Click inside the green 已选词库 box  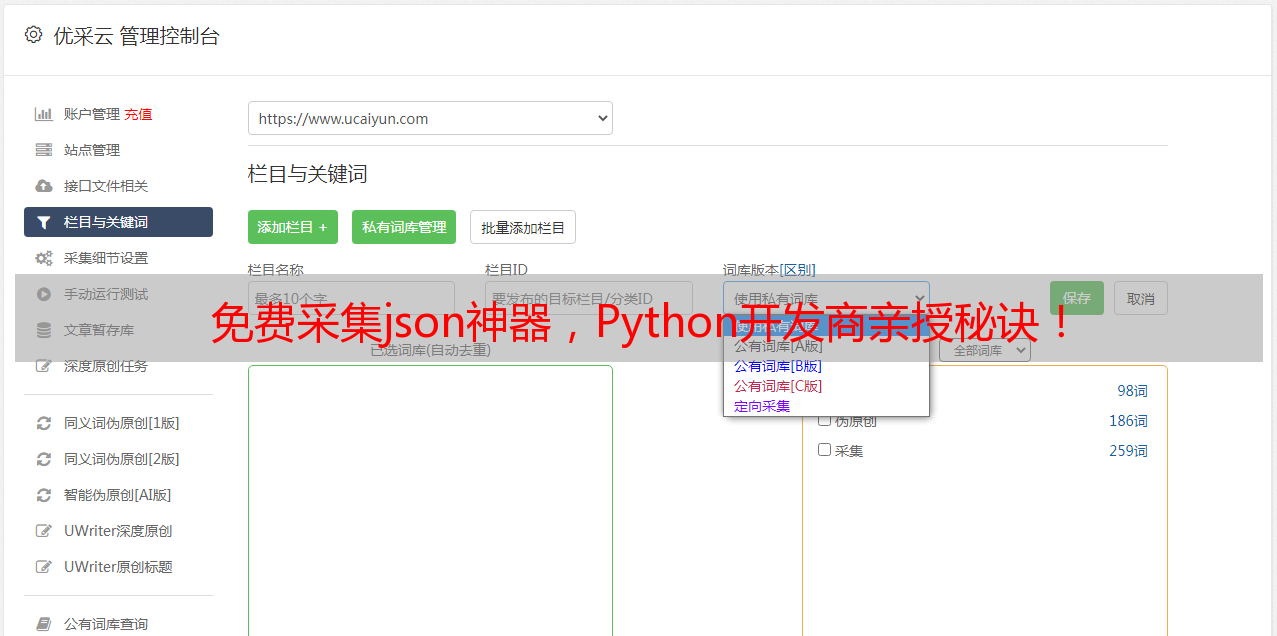coord(430,500)
